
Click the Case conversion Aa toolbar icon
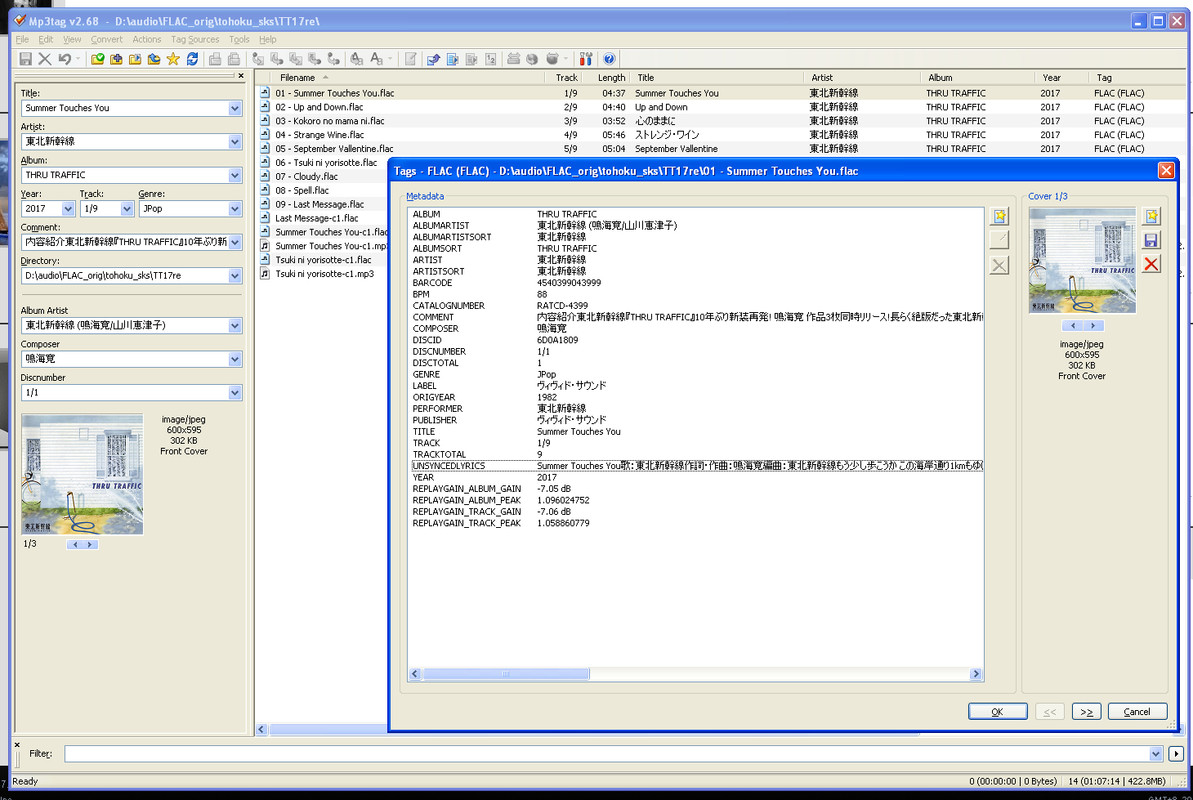(x=377, y=59)
